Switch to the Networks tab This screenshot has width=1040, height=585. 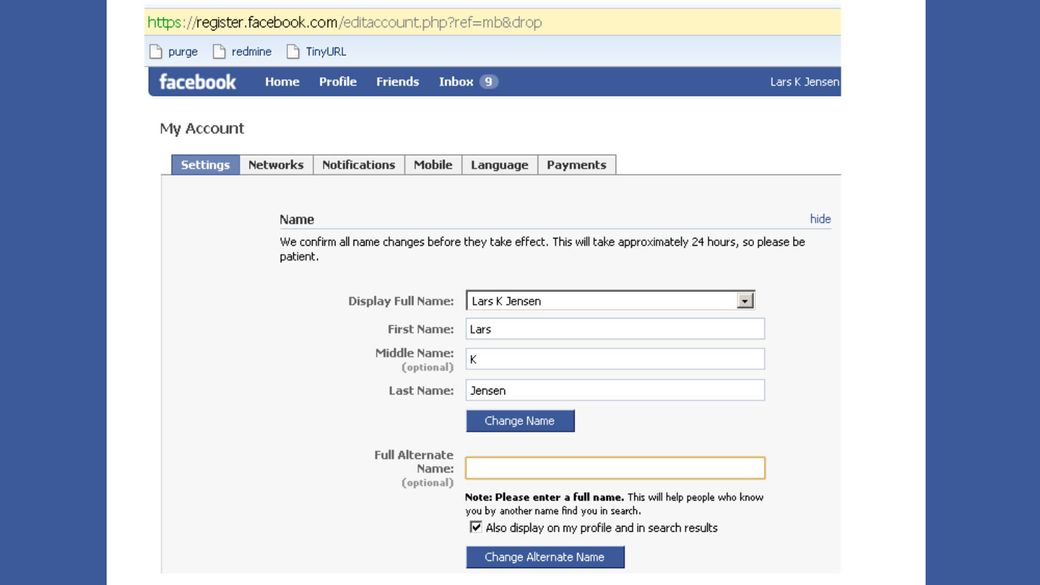[276, 164]
